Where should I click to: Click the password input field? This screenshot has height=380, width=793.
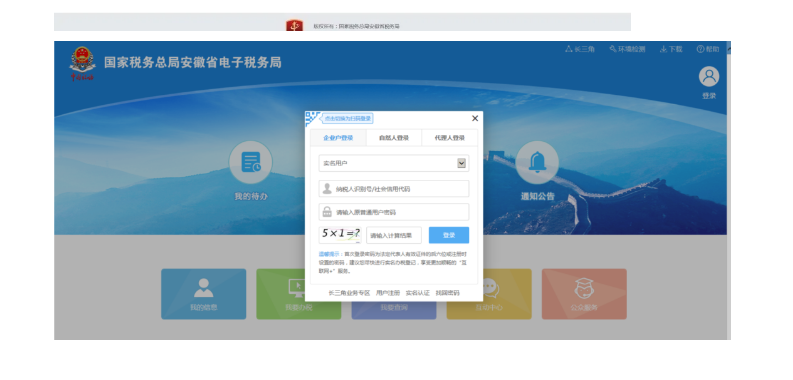[x=393, y=212]
